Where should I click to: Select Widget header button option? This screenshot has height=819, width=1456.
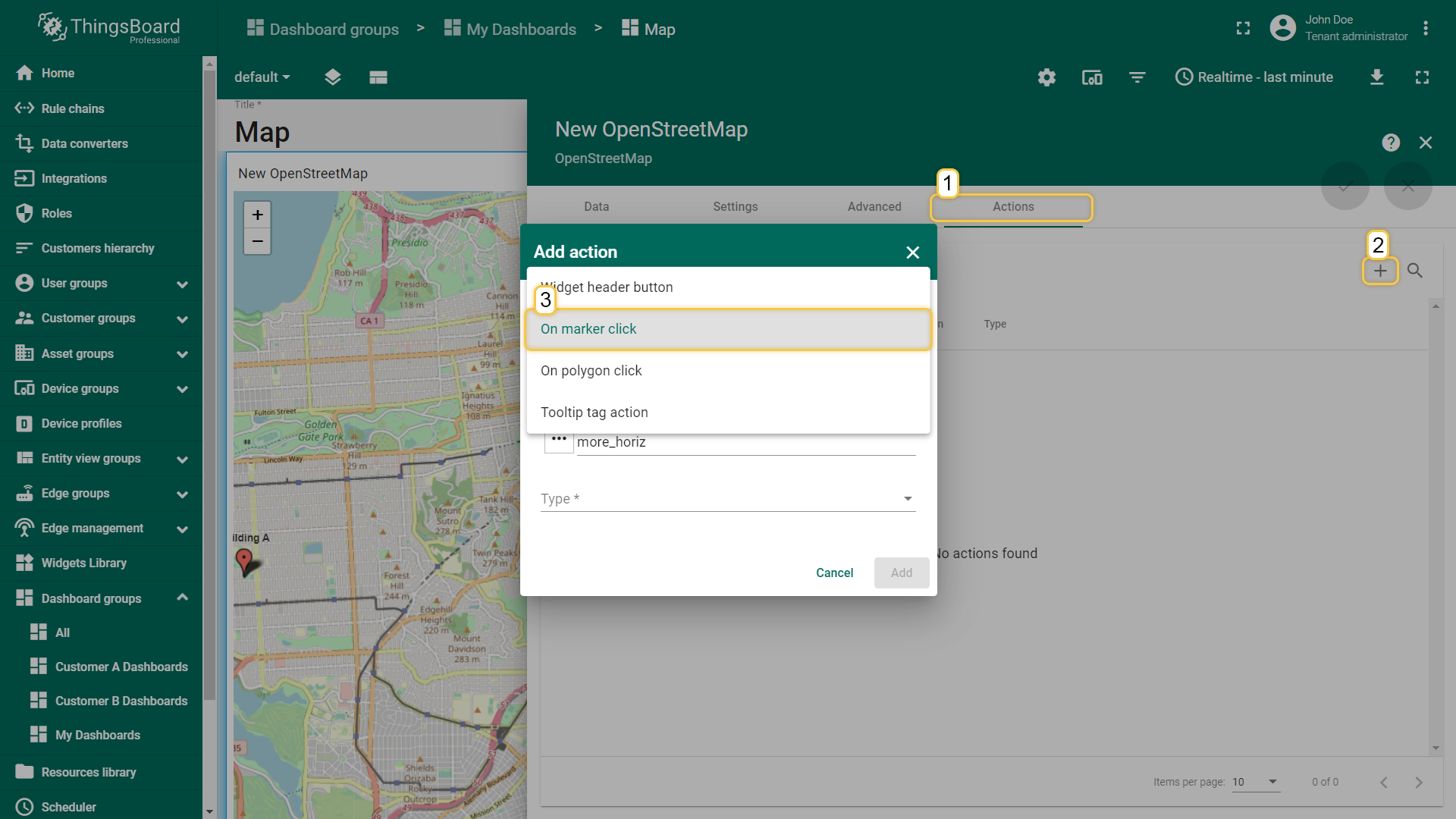point(728,287)
